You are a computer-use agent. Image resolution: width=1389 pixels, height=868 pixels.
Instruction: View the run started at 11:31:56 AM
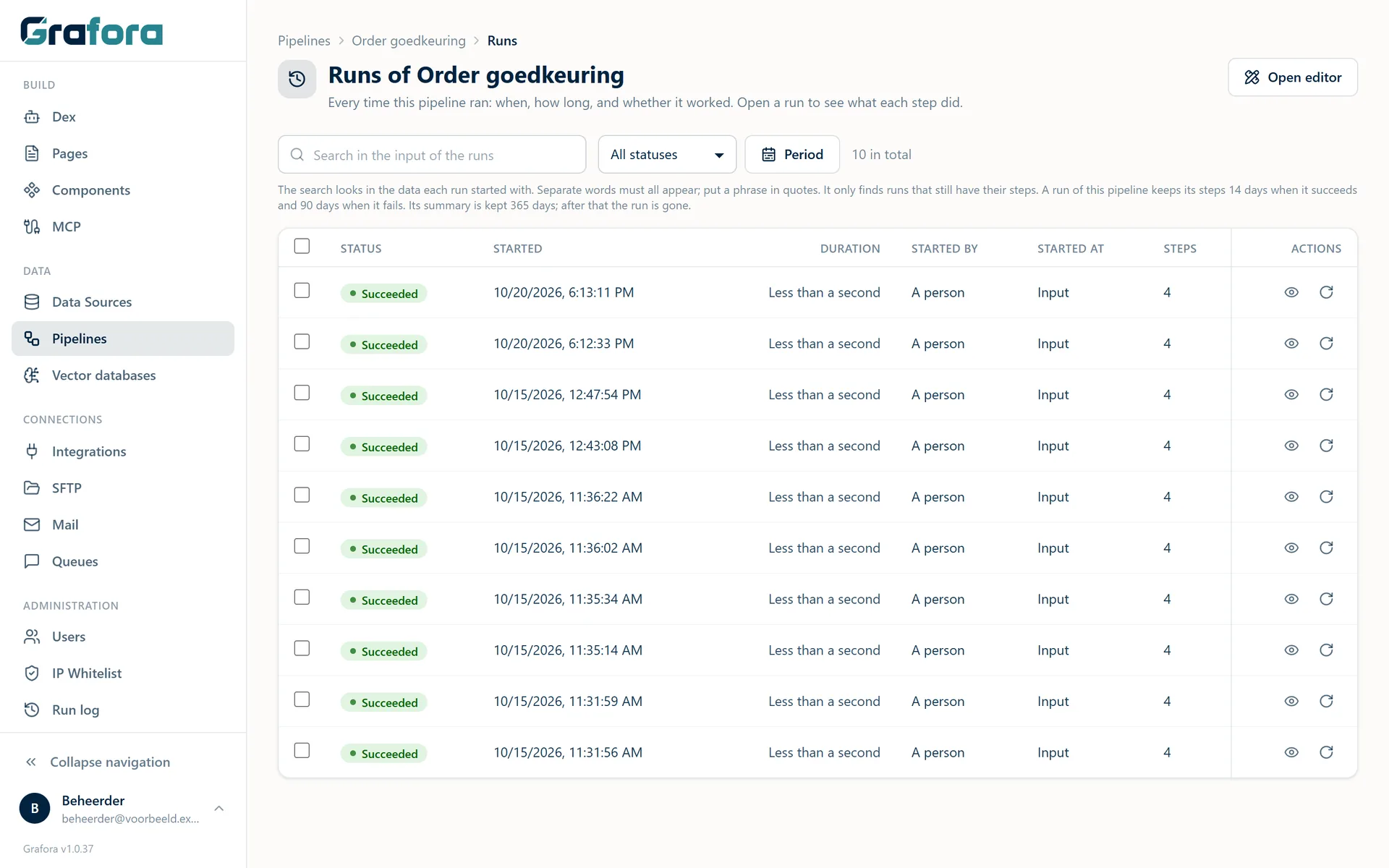pos(1291,752)
